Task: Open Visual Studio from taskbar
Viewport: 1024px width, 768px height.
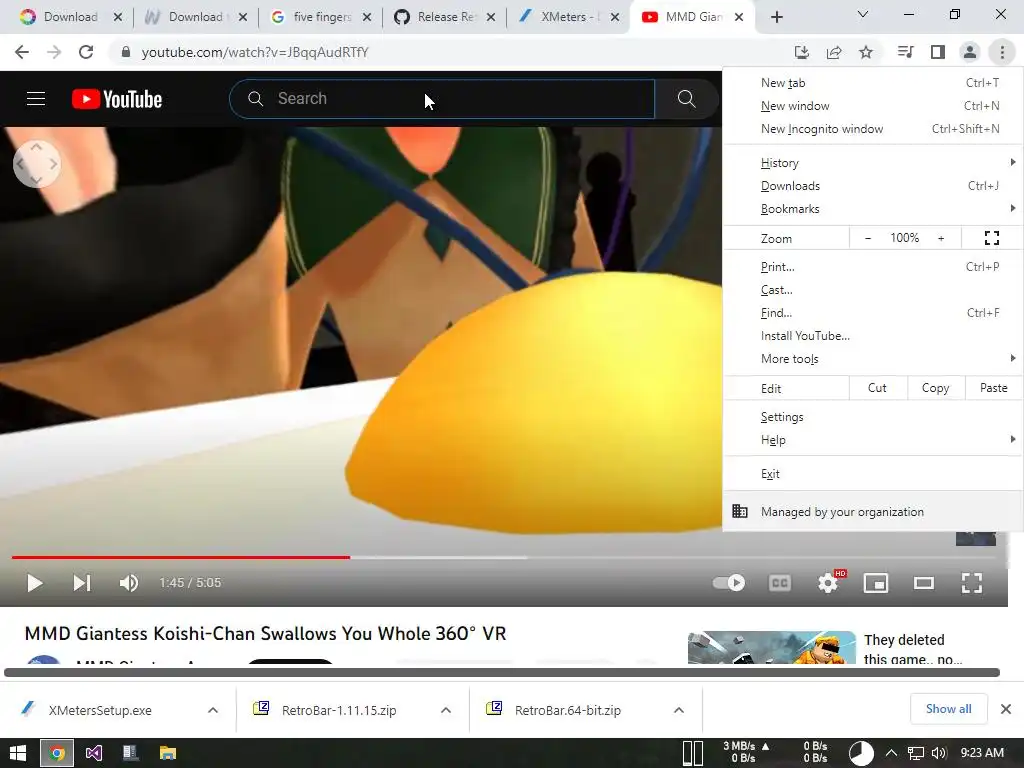Action: 93,753
